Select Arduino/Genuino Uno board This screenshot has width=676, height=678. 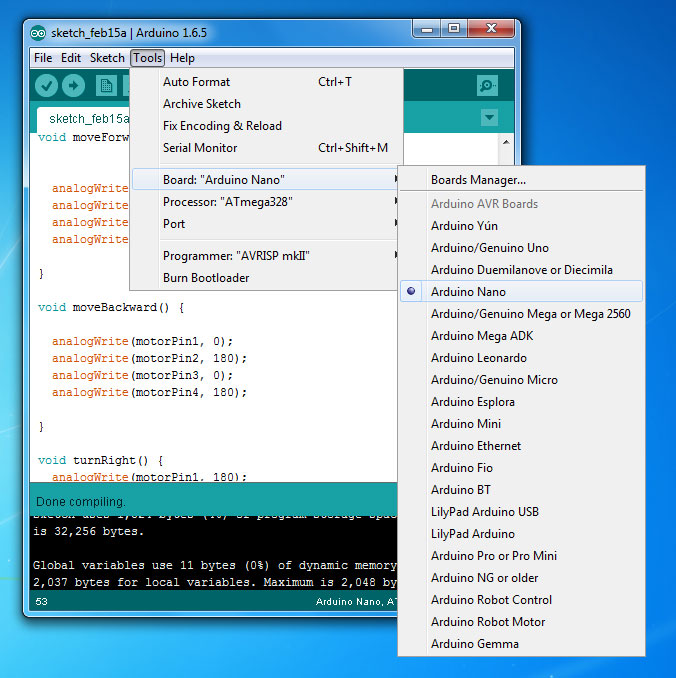(521, 248)
